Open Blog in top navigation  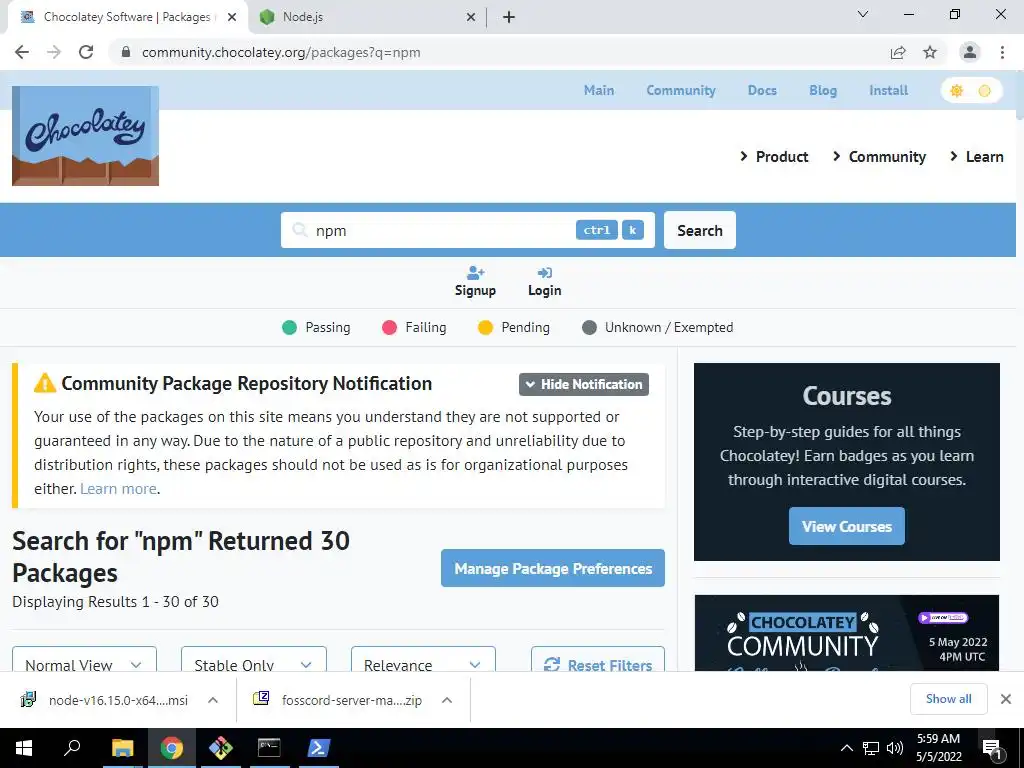[823, 90]
